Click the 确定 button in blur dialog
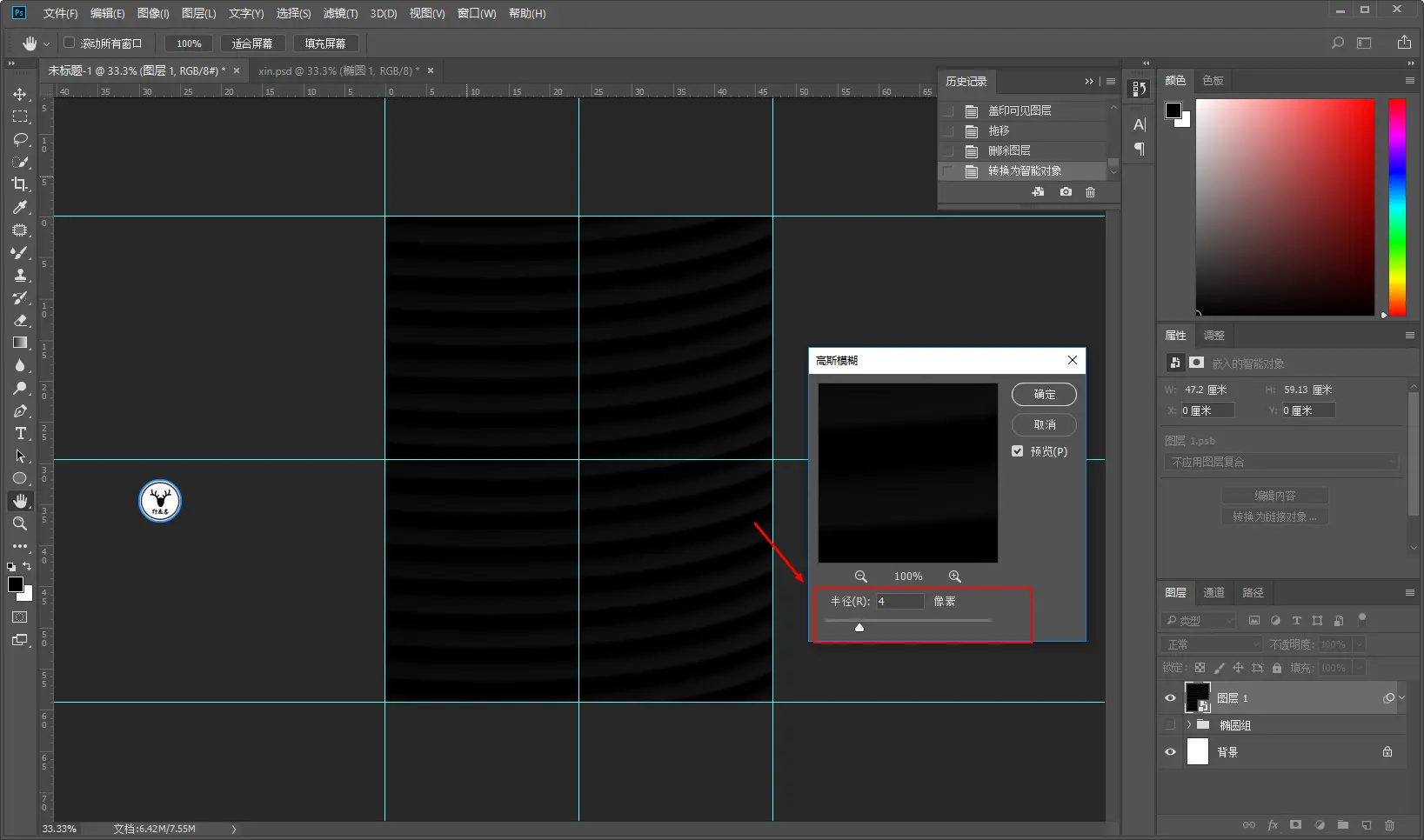 (1044, 395)
